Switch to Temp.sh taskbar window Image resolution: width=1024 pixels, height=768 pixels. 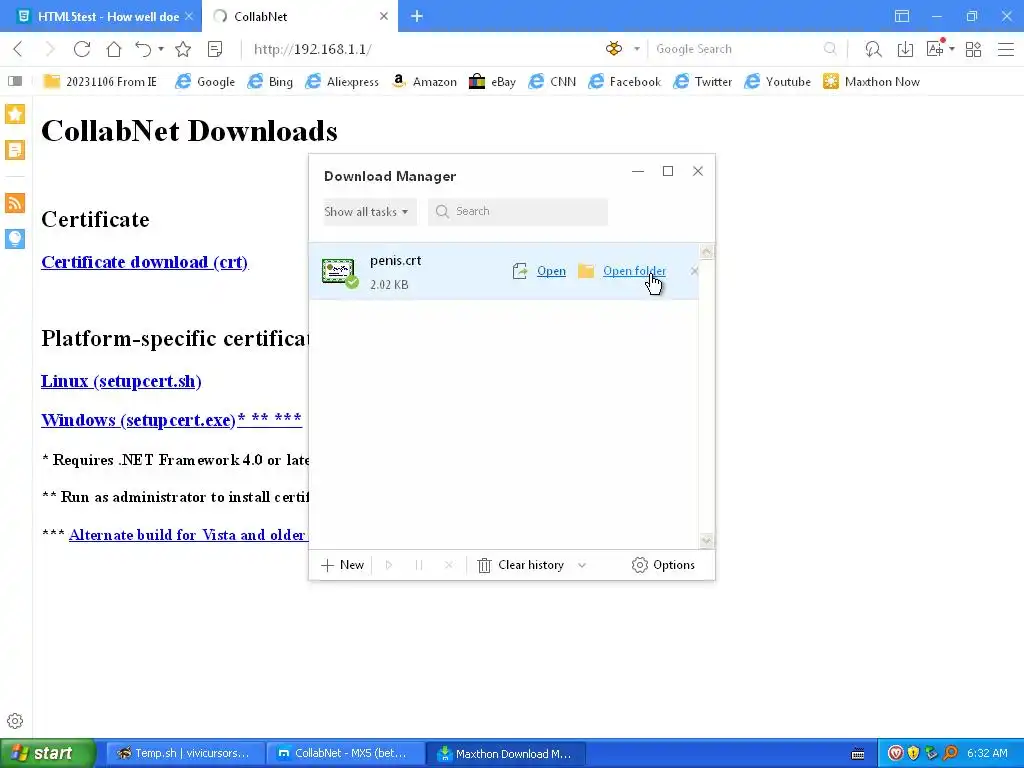185,753
